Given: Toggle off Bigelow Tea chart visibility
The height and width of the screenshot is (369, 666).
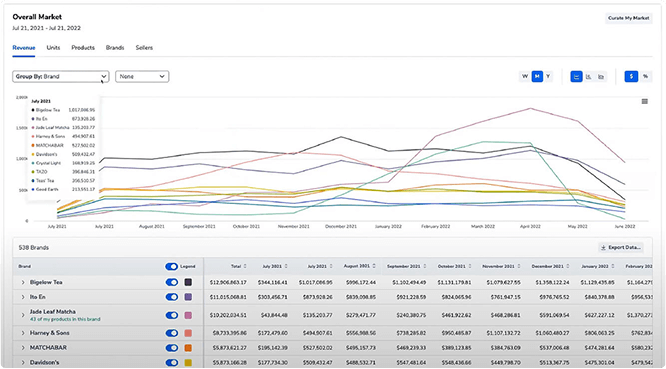Looking at the screenshot, I should coord(172,282).
